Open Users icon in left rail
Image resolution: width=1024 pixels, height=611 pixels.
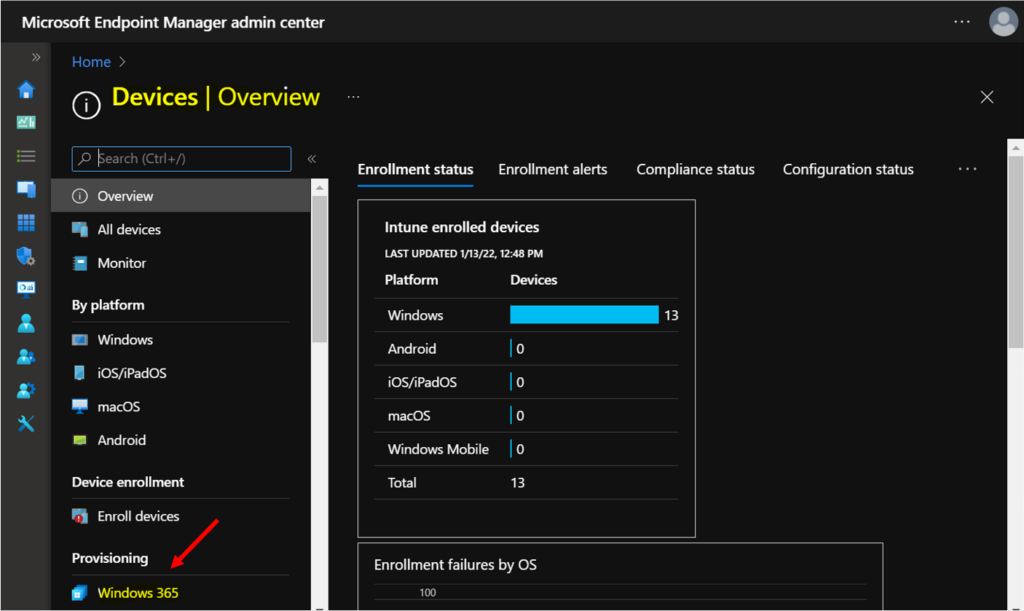[x=26, y=323]
